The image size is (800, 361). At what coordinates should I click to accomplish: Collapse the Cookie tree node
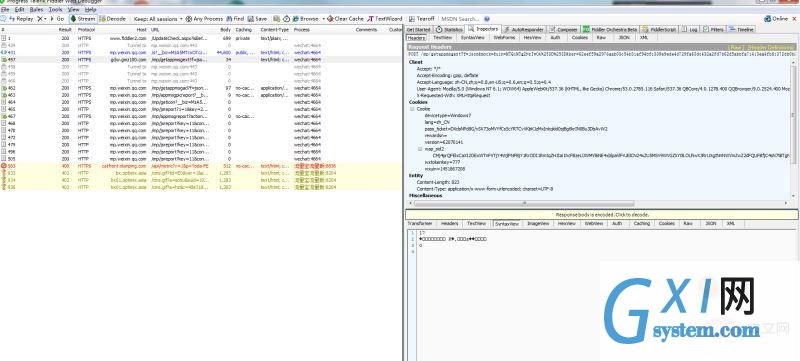click(x=412, y=109)
